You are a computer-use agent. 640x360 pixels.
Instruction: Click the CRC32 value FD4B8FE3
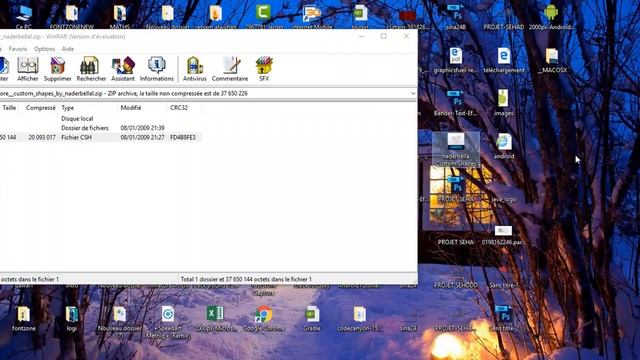pos(183,138)
